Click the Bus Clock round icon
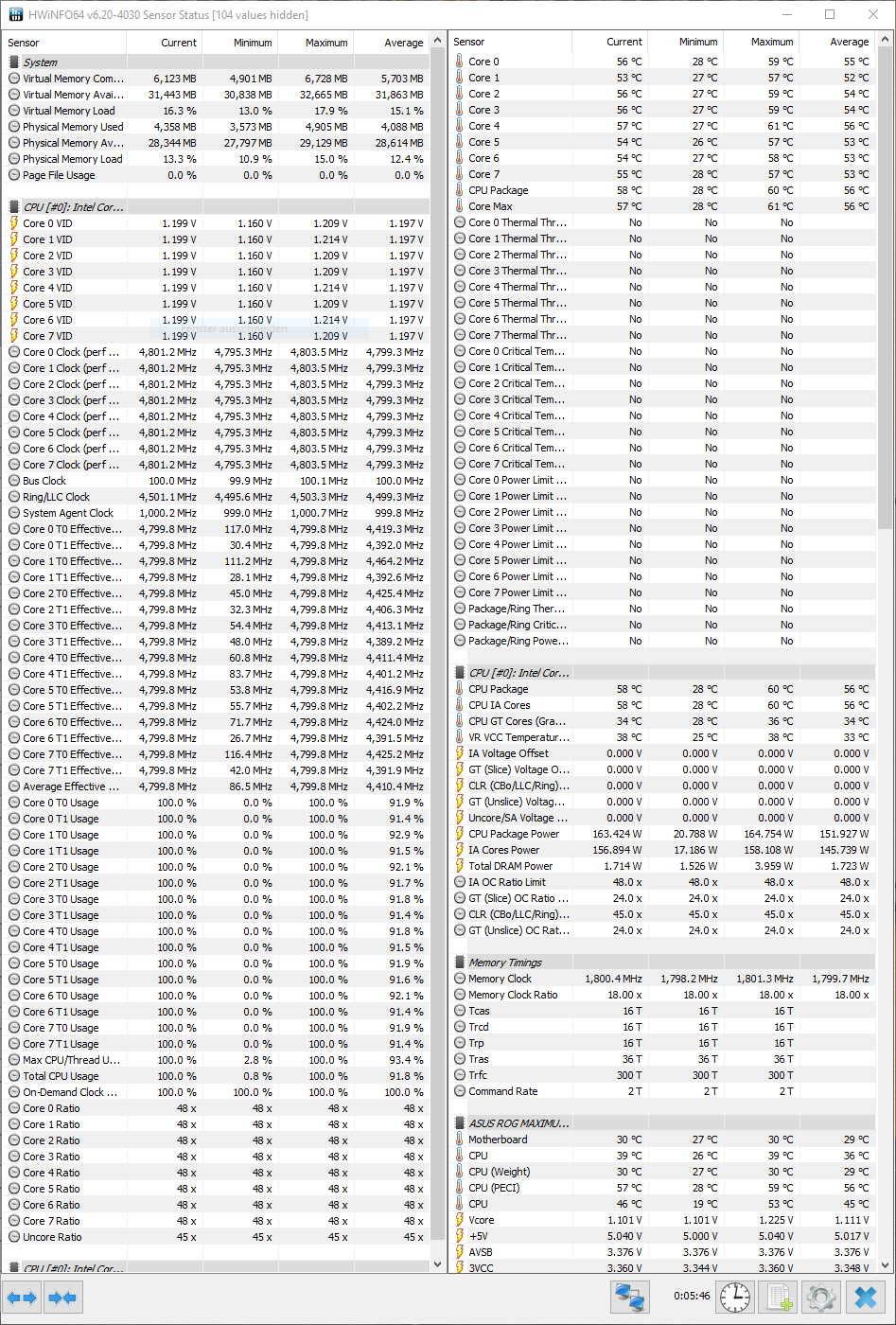 coord(14,481)
